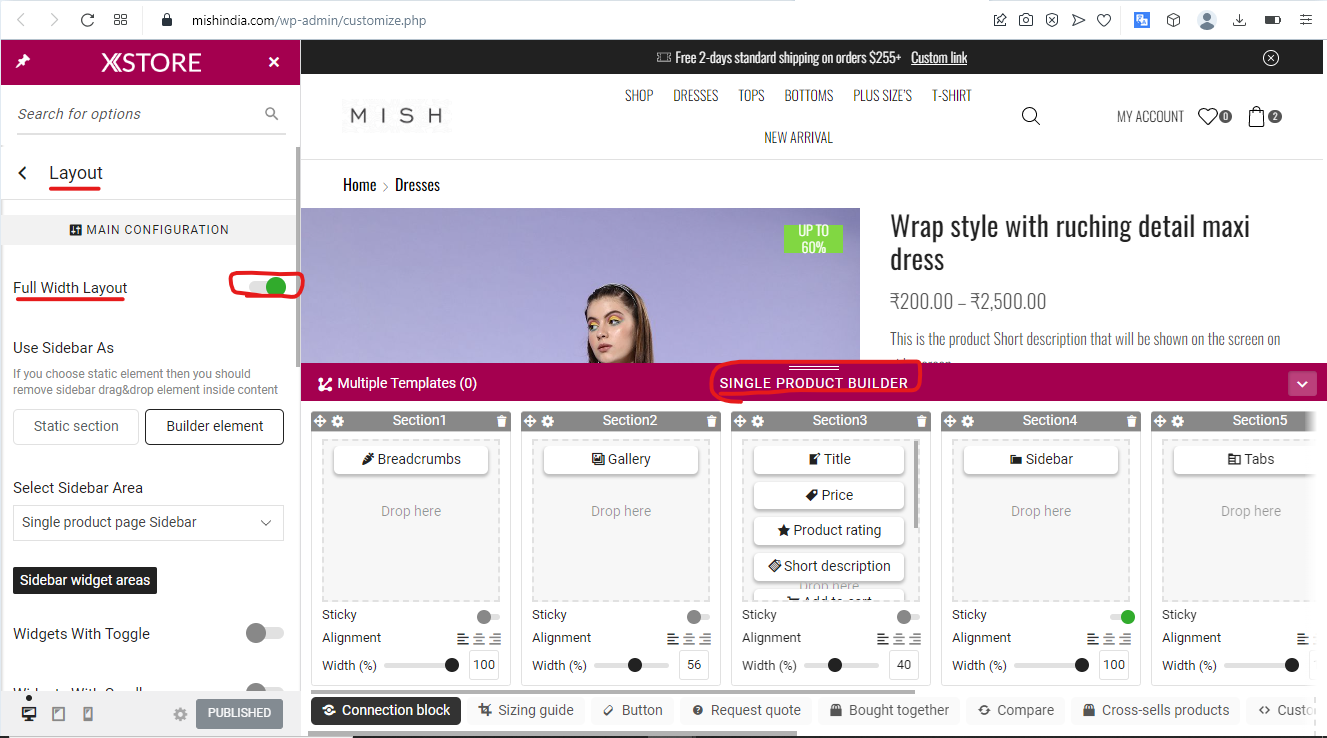This screenshot has height=738, width=1327.
Task: Follow the Custom link in top bar
Action: click(939, 58)
